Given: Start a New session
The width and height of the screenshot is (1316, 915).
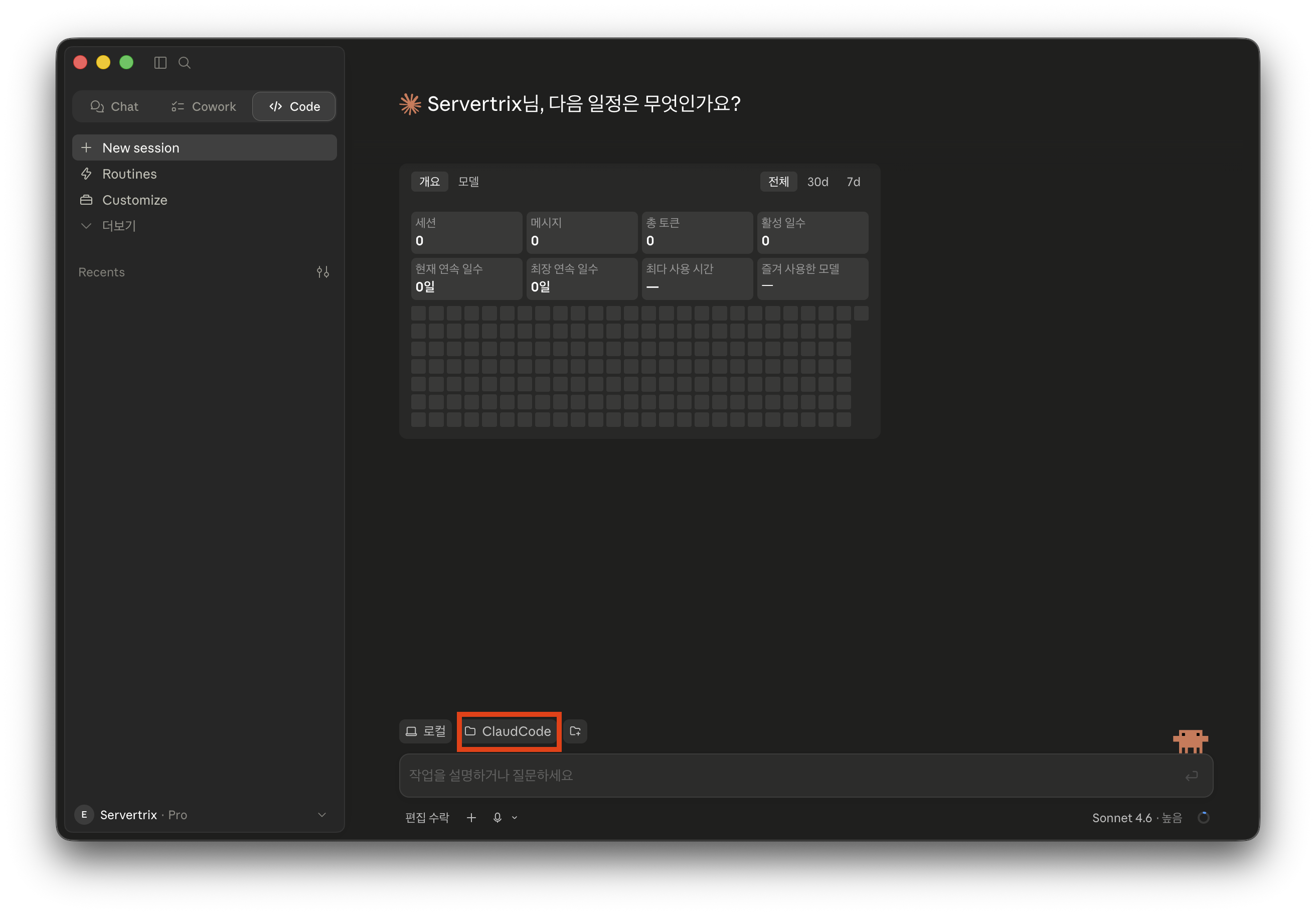Looking at the screenshot, I should (205, 147).
